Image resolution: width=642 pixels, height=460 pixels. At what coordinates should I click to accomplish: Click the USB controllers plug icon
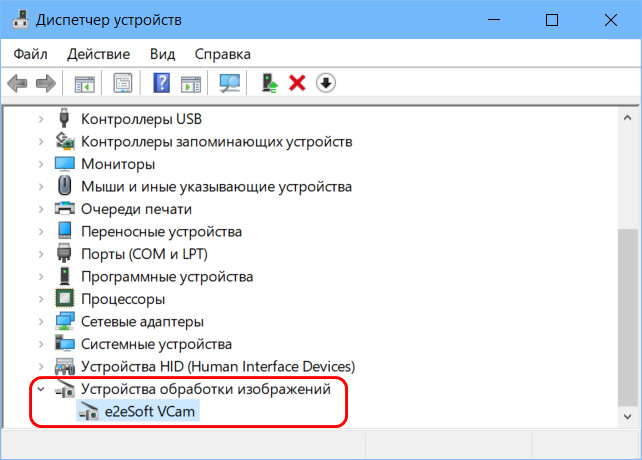coord(64,118)
